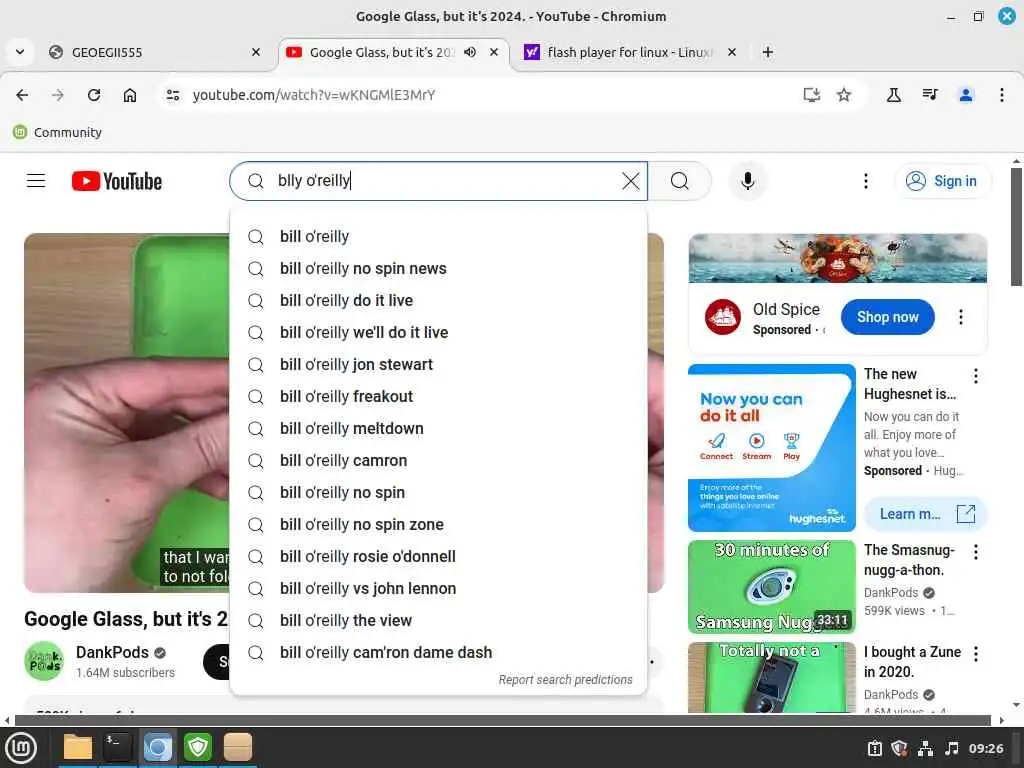Select the Google Glass YouTube tab
1024x768 pixels.
[x=394, y=52]
